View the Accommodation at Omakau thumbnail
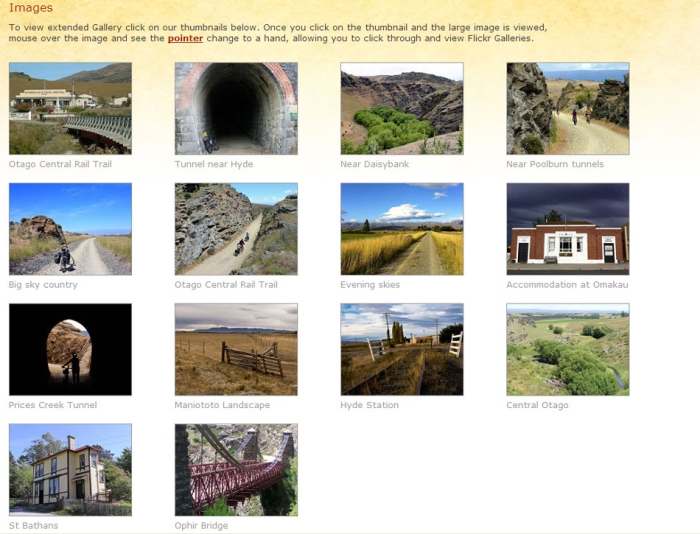Viewport: 700px width, 534px height. click(568, 229)
